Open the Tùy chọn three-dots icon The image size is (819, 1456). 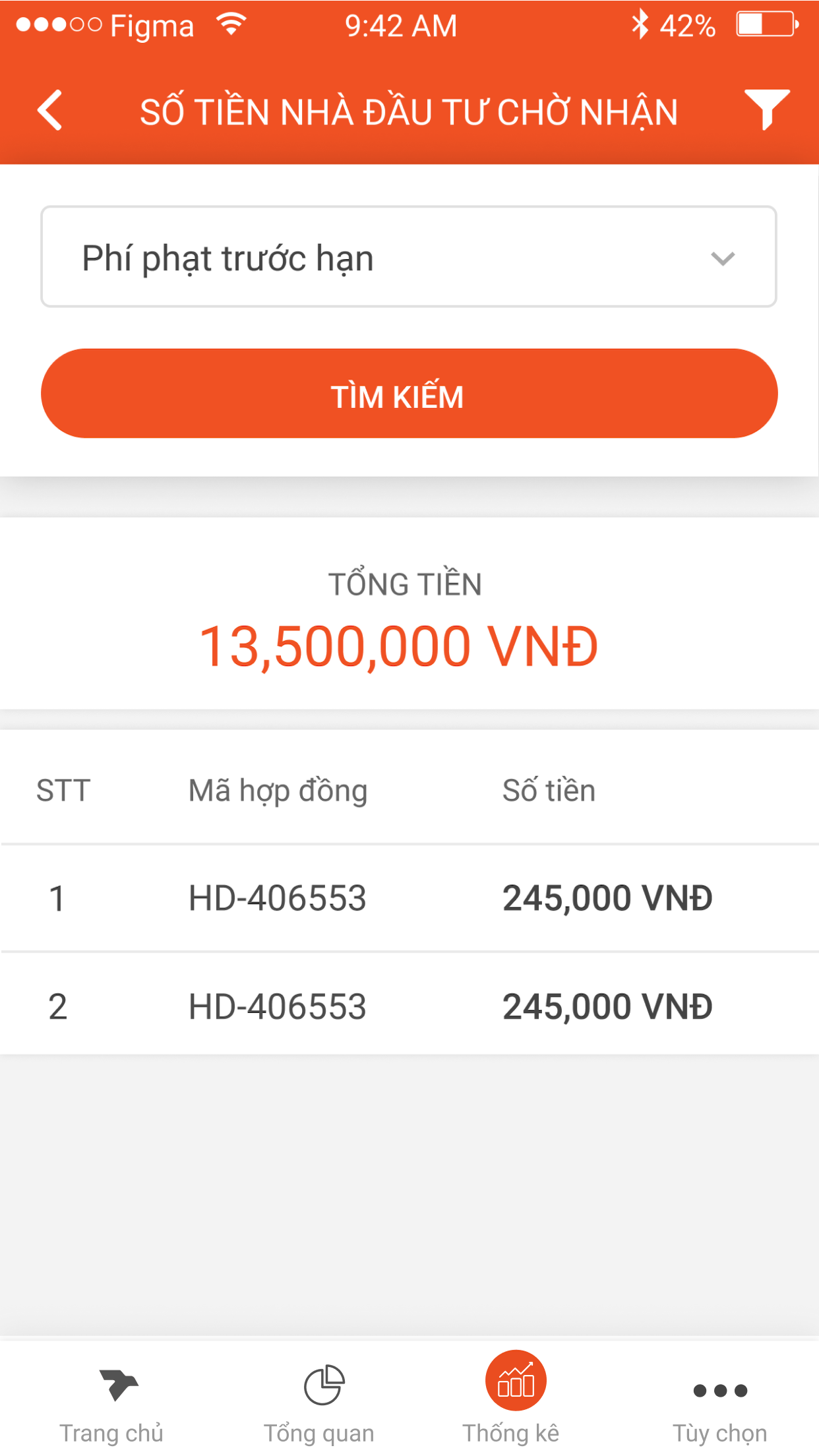[x=720, y=1390]
